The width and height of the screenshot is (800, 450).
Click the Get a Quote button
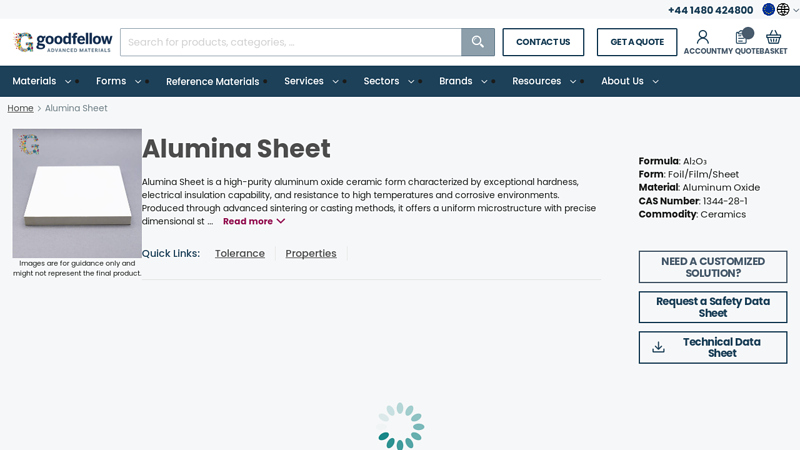[x=637, y=42]
